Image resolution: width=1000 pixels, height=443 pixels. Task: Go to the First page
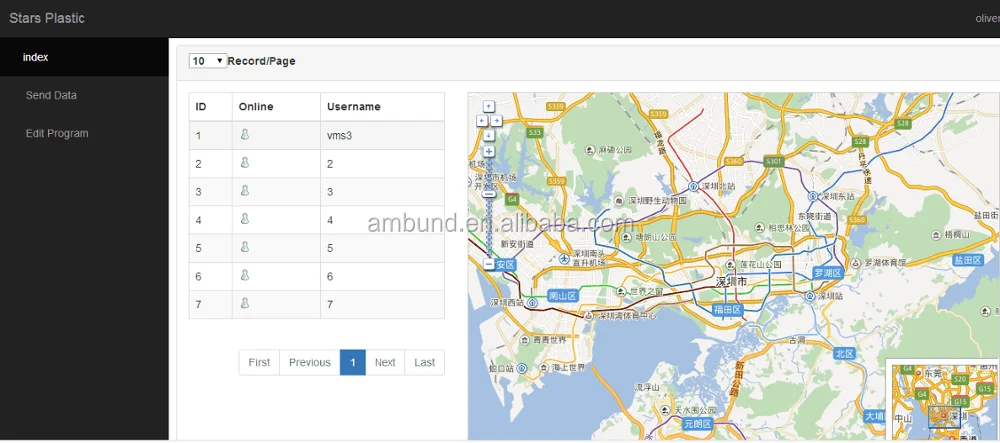[x=259, y=362]
